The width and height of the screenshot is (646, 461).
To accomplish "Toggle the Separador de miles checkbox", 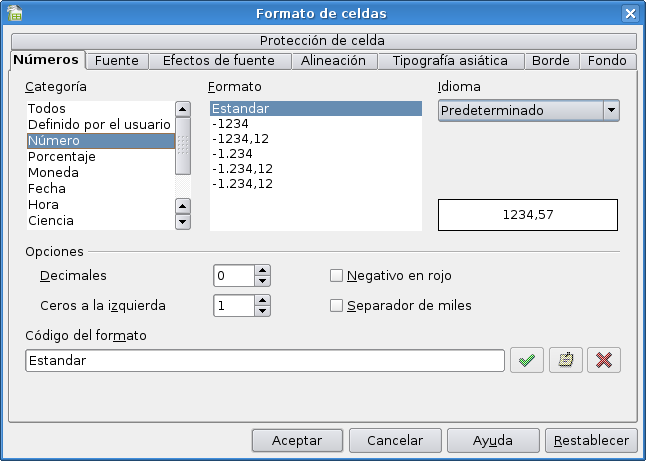I will [x=337, y=305].
